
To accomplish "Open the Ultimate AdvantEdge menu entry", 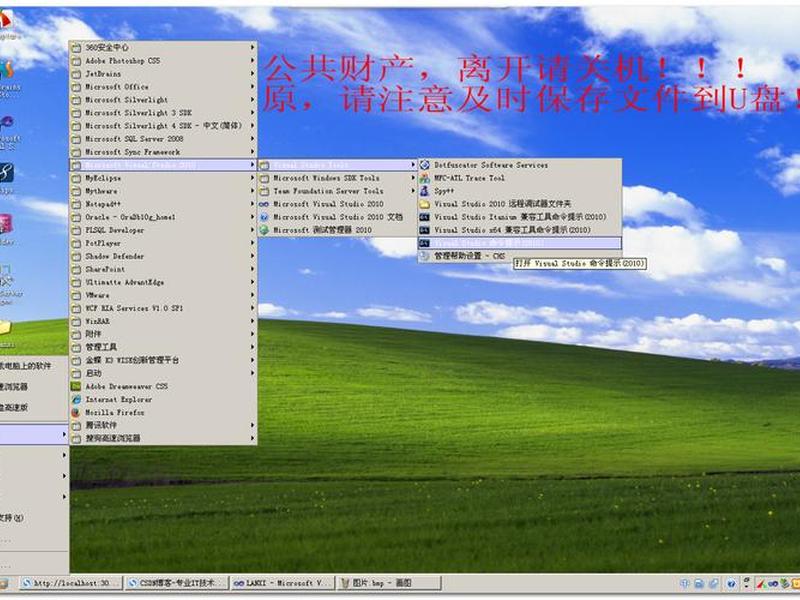I will pos(163,282).
